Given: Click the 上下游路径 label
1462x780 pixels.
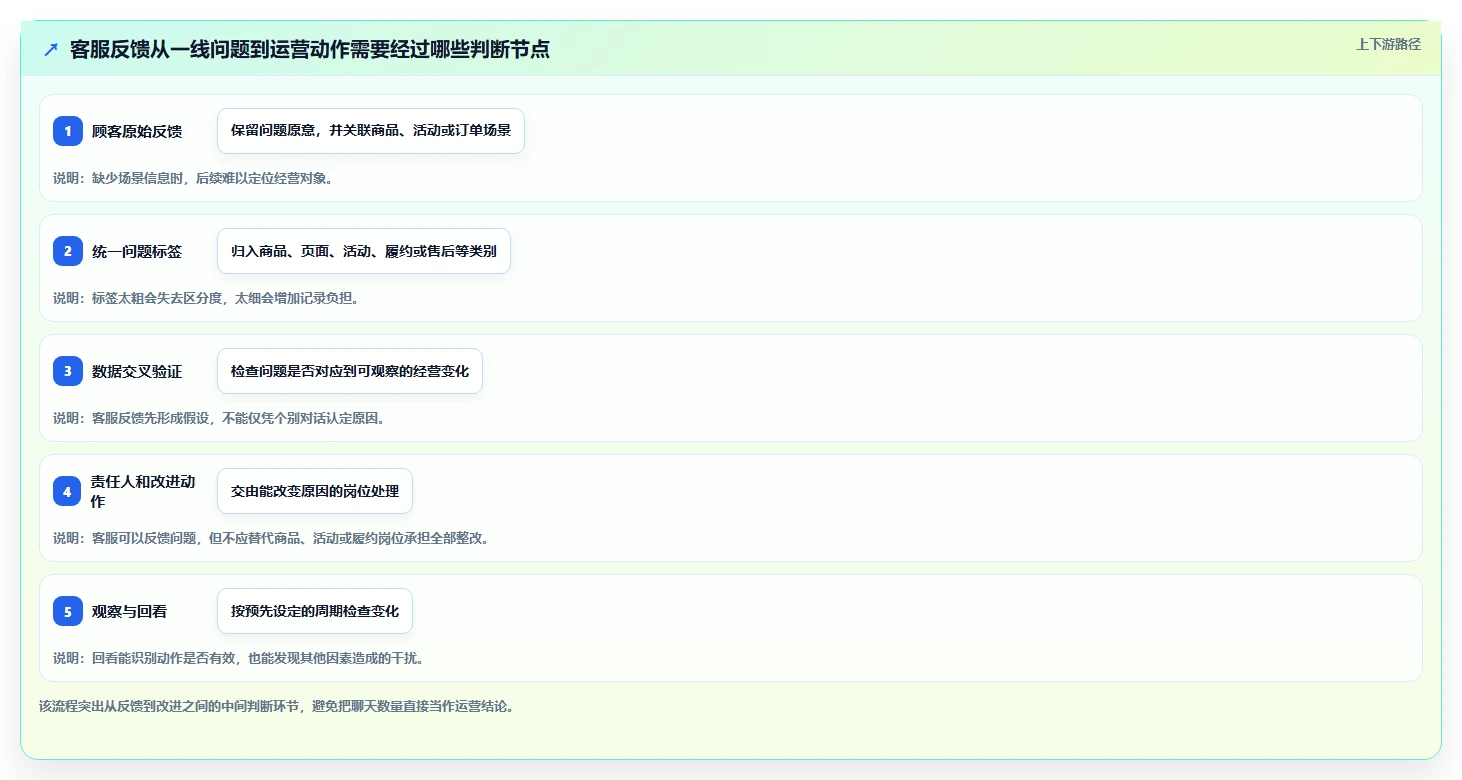Looking at the screenshot, I should (1388, 44).
